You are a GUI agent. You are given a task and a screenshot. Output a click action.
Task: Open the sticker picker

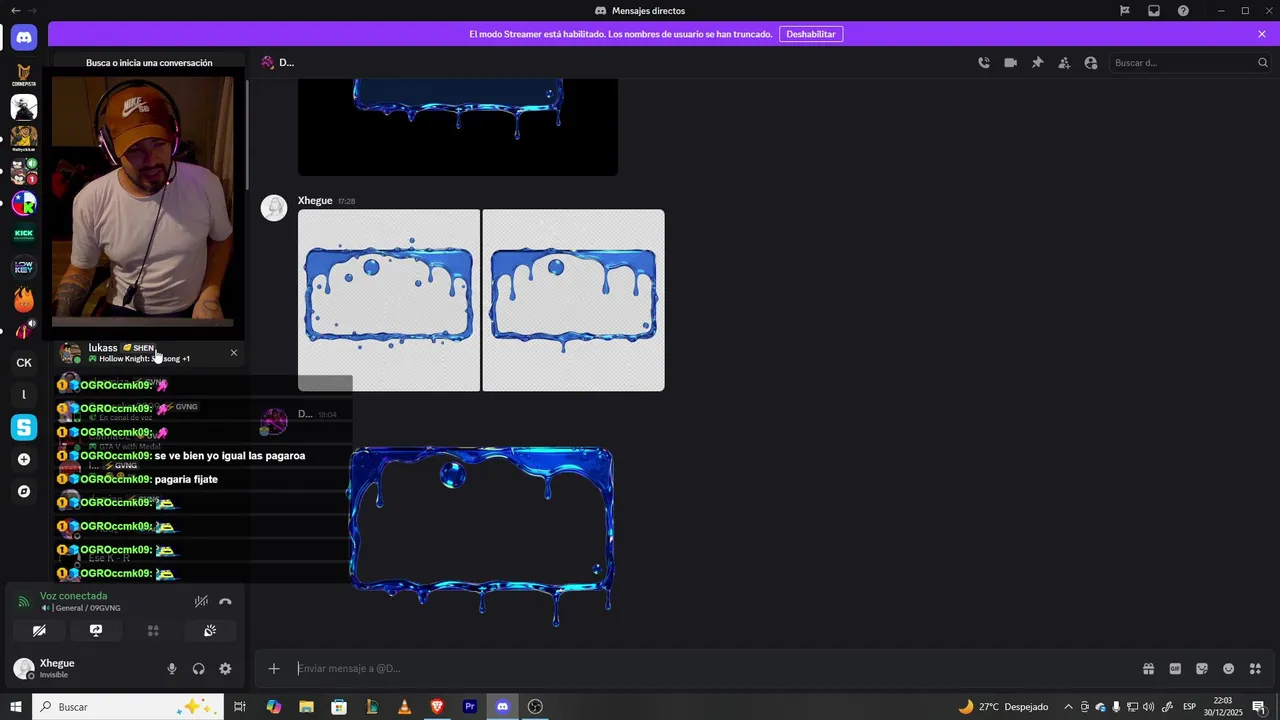(1202, 668)
